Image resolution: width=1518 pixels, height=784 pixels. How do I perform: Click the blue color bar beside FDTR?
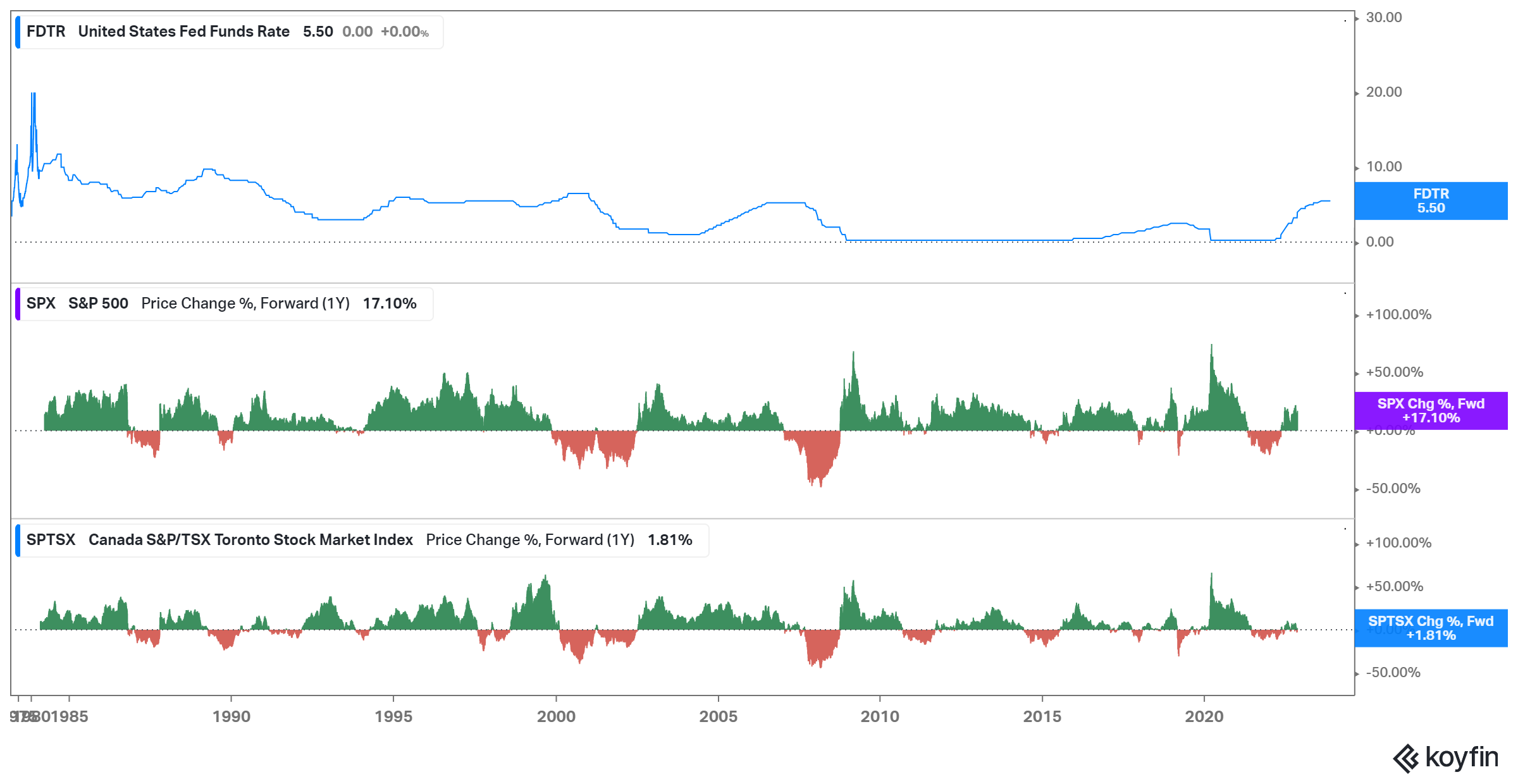coord(18,32)
